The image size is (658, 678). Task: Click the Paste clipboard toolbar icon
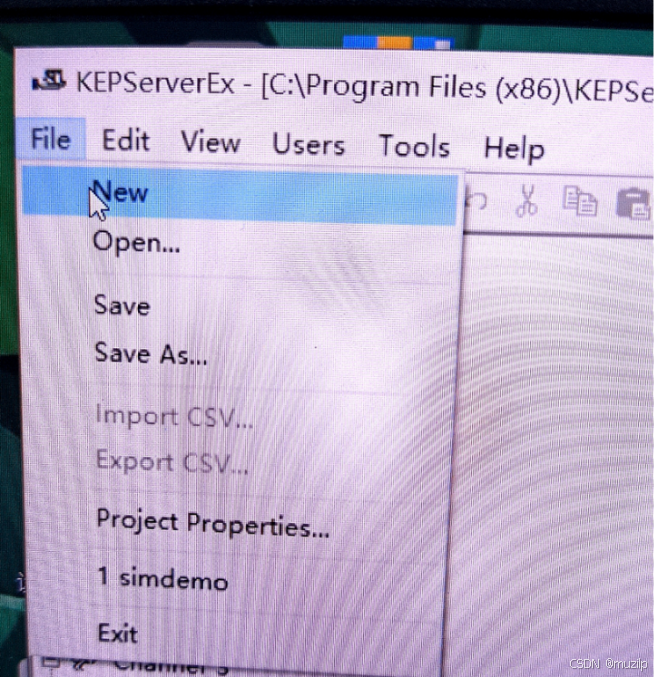pyautogui.click(x=633, y=203)
